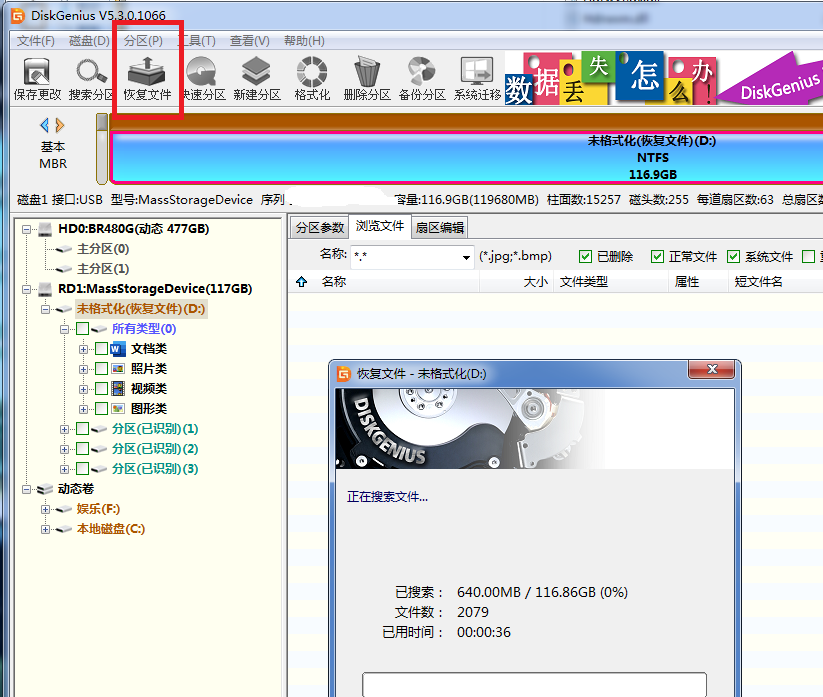Select the 未格式化(恢复文件)(D:) tree item
823x697 pixels.
click(141, 309)
